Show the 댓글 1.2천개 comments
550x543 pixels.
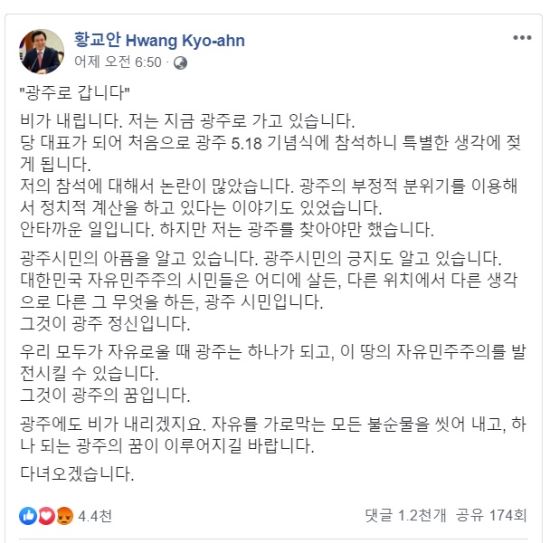[x=405, y=515]
